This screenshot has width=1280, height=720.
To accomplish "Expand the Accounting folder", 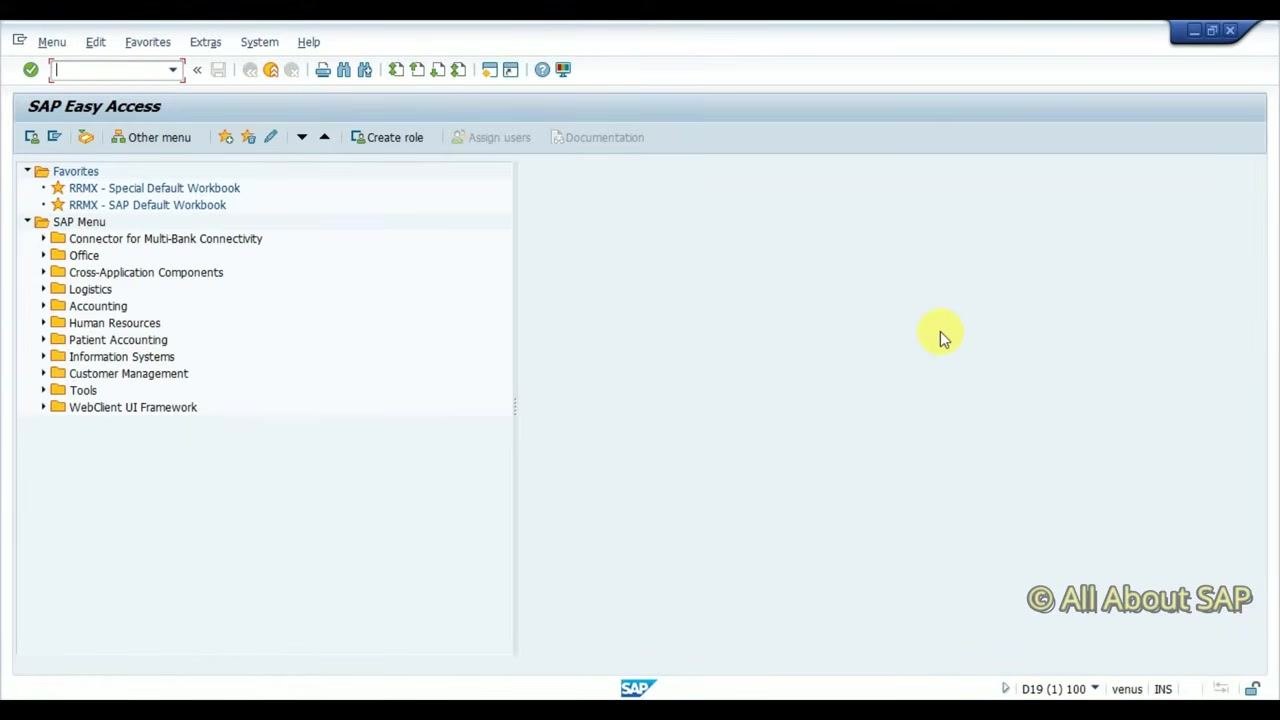I will click(x=44, y=306).
